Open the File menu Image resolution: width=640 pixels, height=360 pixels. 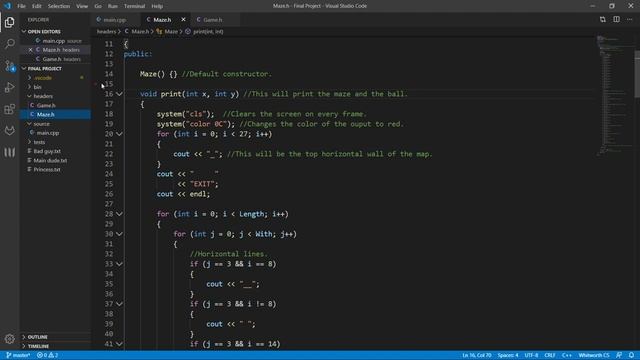[21, 6]
